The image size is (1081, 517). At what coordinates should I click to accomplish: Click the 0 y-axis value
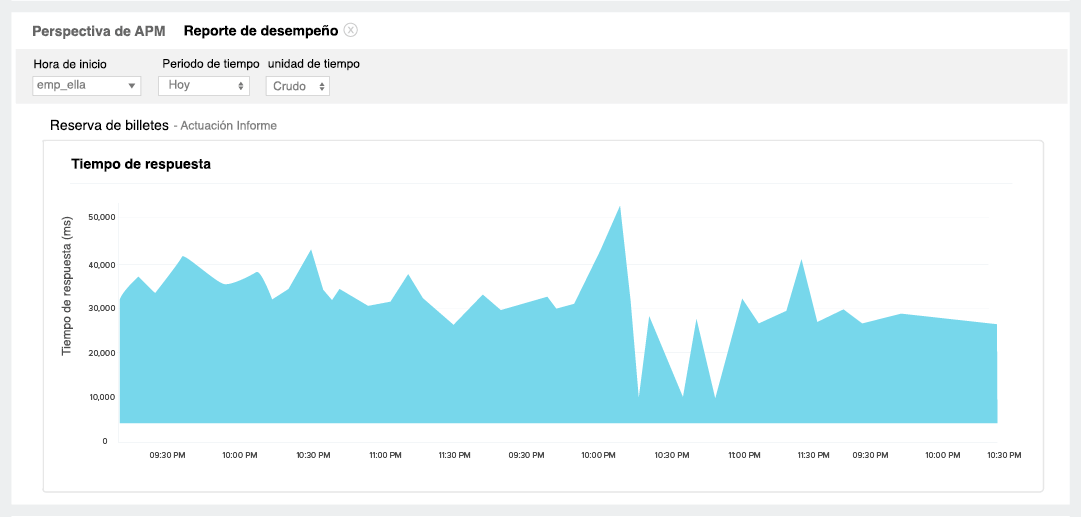click(x=105, y=441)
